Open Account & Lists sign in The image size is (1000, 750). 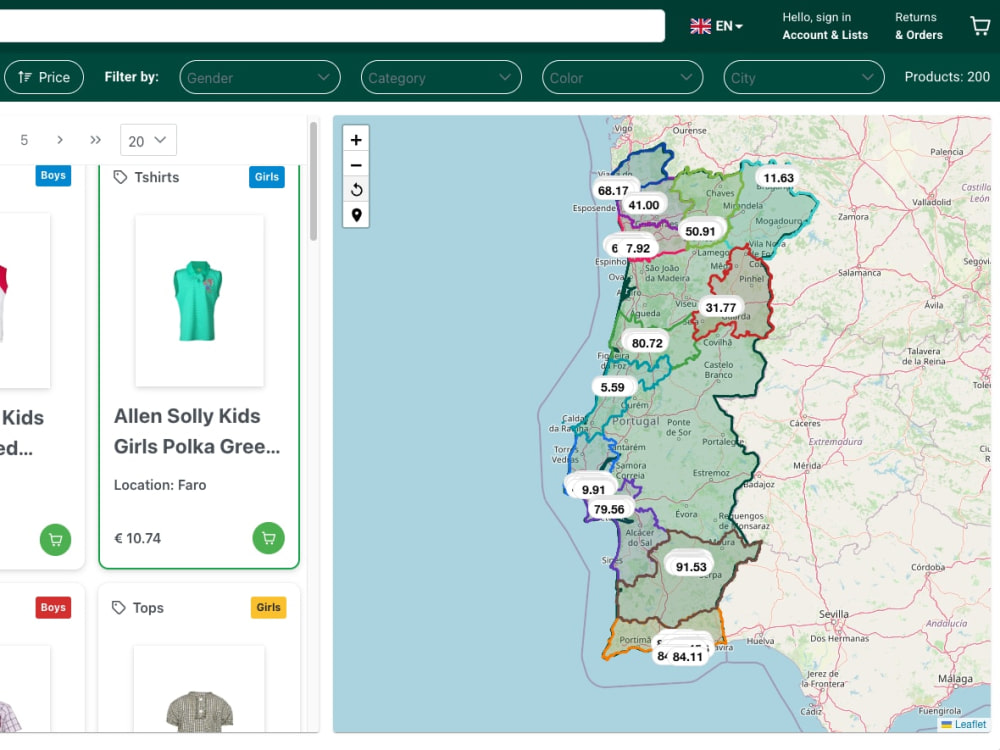825,26
